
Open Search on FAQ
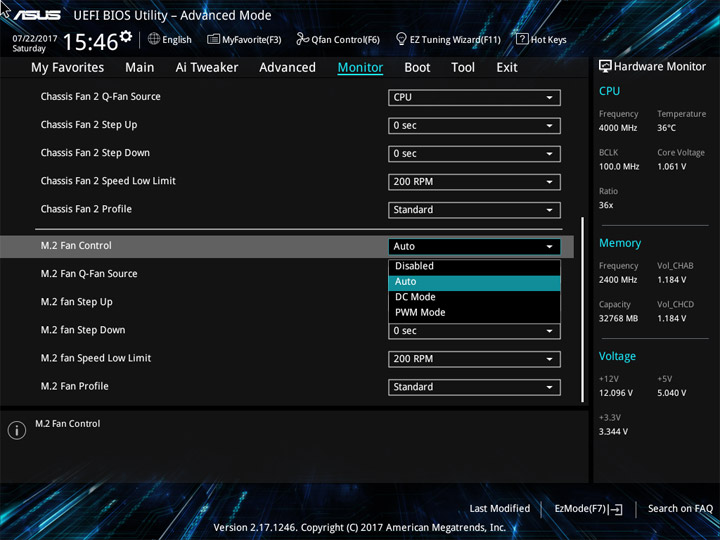[x=680, y=508]
